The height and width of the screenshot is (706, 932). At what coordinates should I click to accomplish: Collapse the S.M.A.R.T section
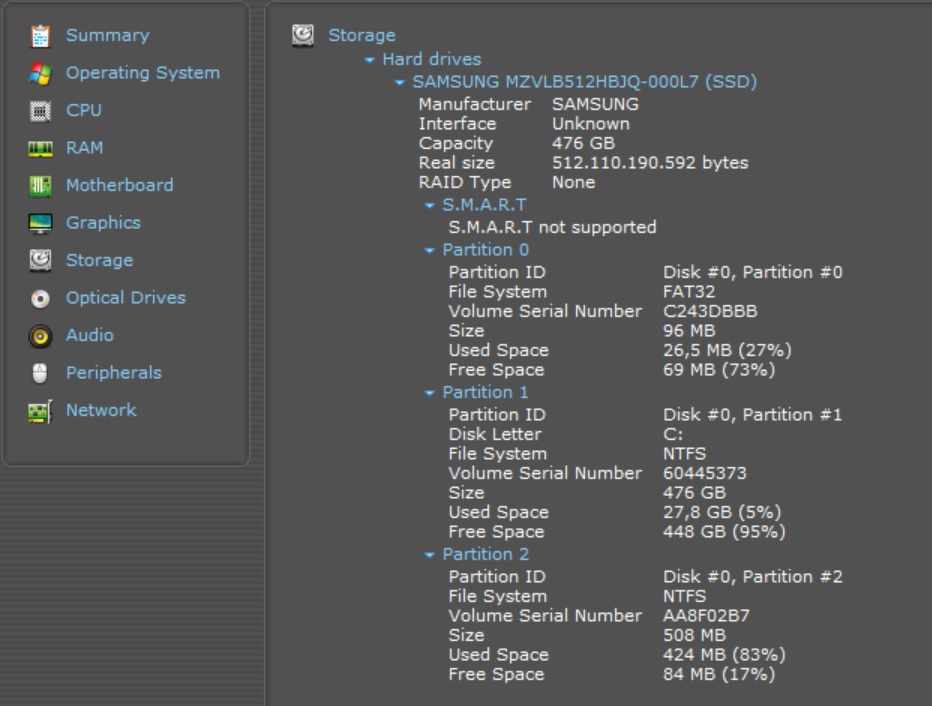coord(430,206)
